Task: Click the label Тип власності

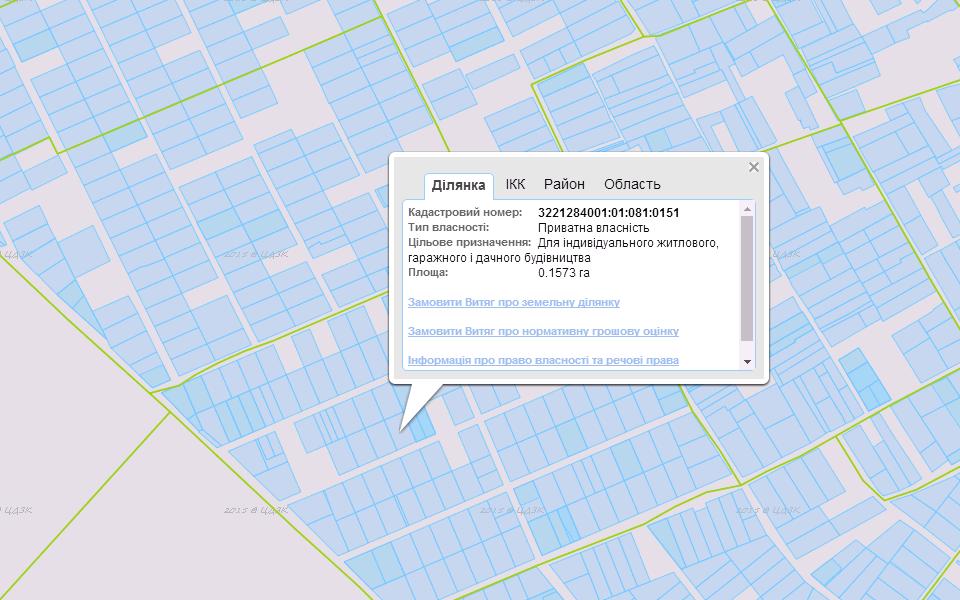Action: click(448, 227)
